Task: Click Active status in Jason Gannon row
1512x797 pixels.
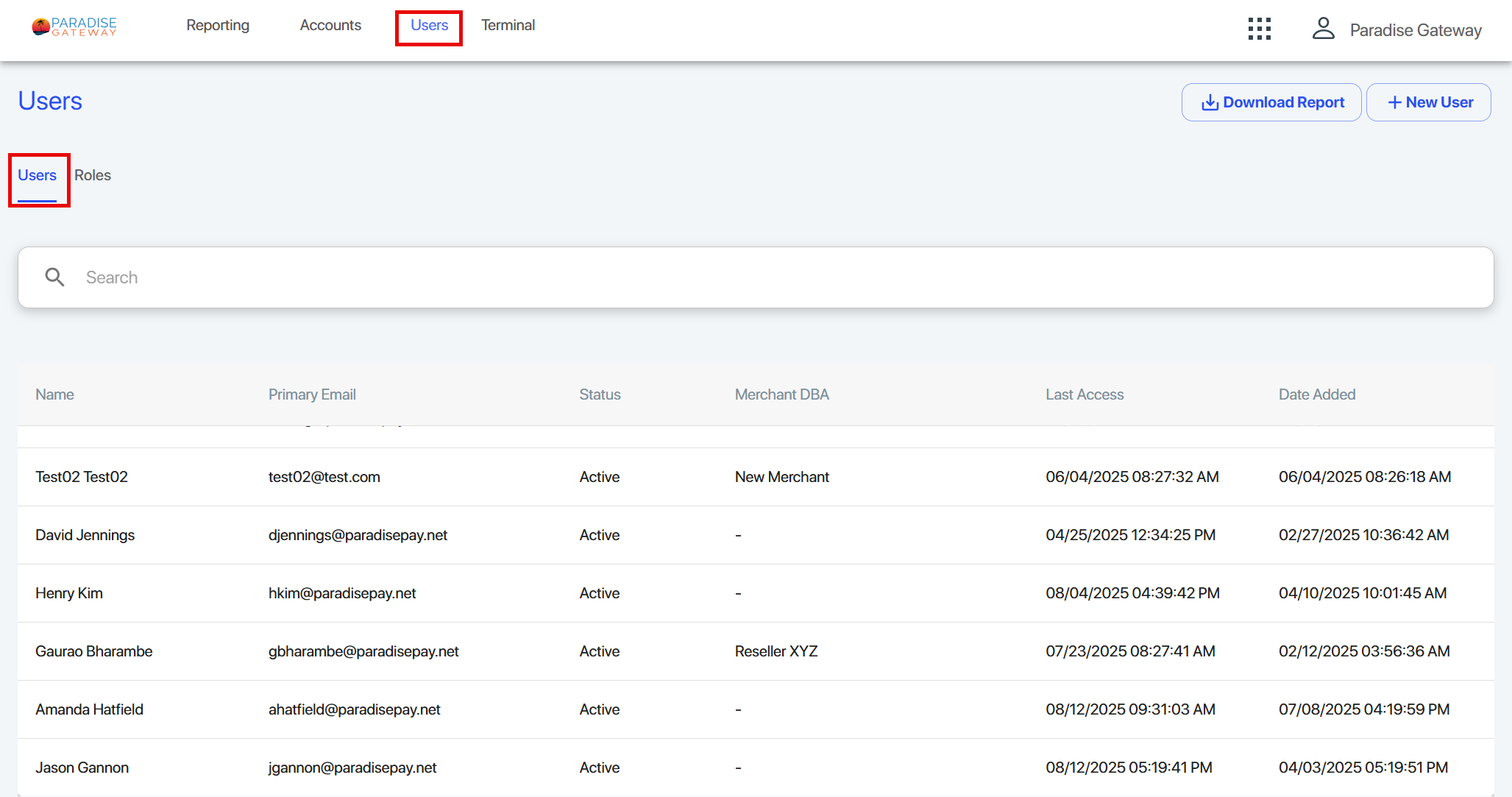Action: 600,768
